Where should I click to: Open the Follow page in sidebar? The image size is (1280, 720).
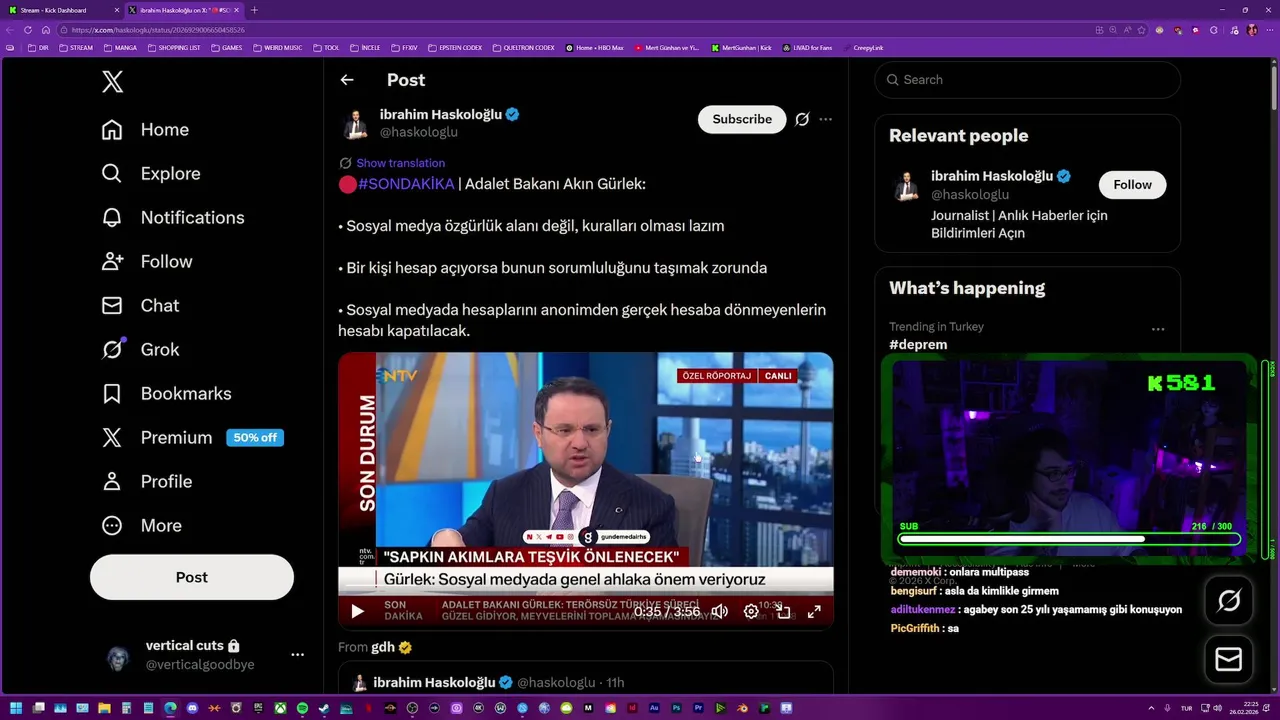click(x=147, y=262)
